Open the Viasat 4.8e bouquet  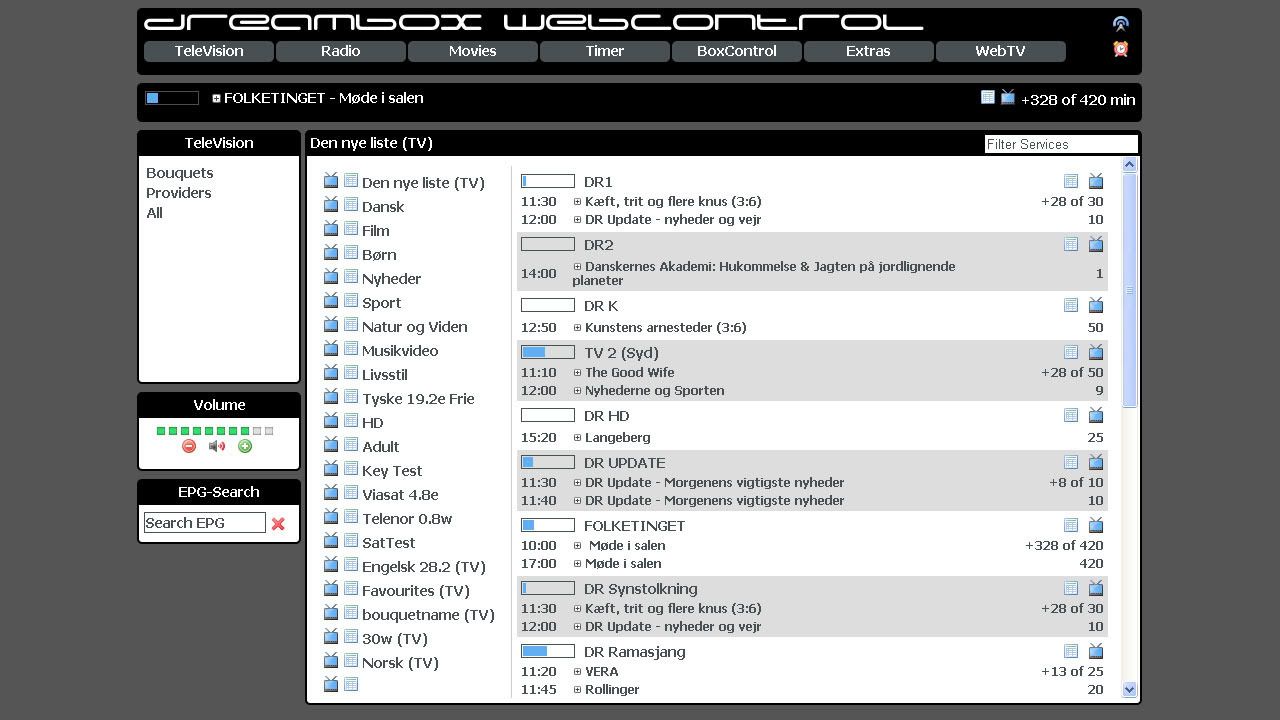point(400,495)
